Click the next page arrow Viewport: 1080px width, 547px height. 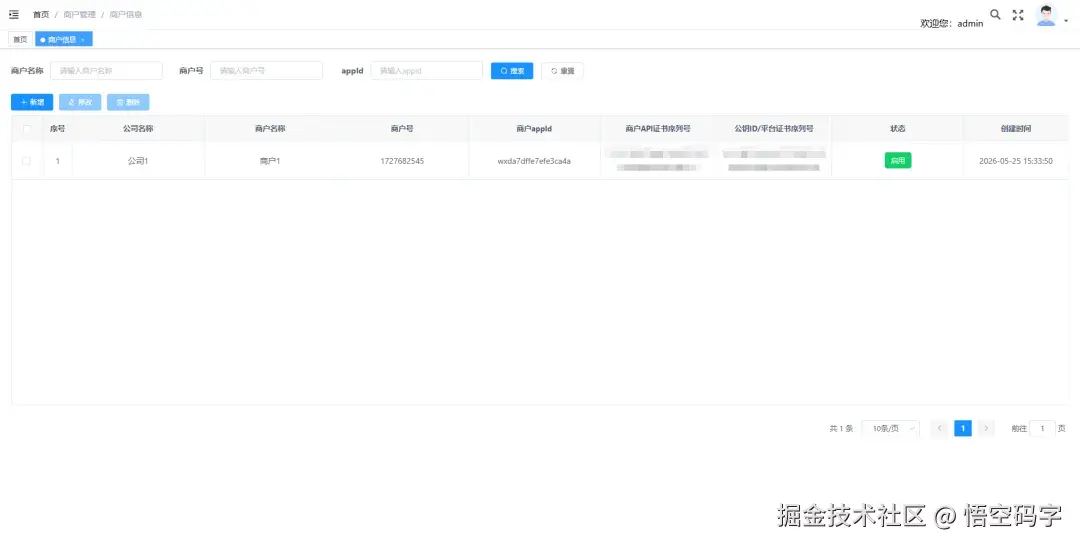pyautogui.click(x=986, y=429)
